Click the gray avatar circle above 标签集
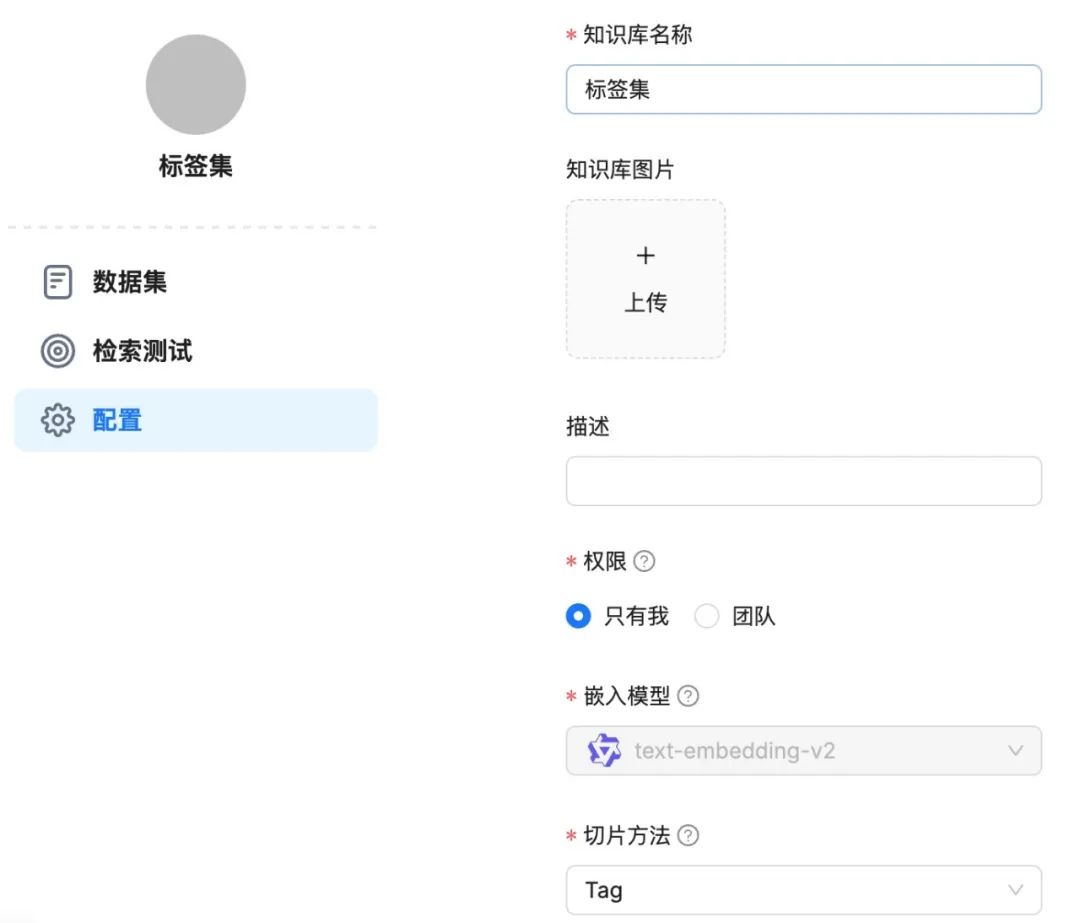This screenshot has height=923, width=1080. point(196,85)
